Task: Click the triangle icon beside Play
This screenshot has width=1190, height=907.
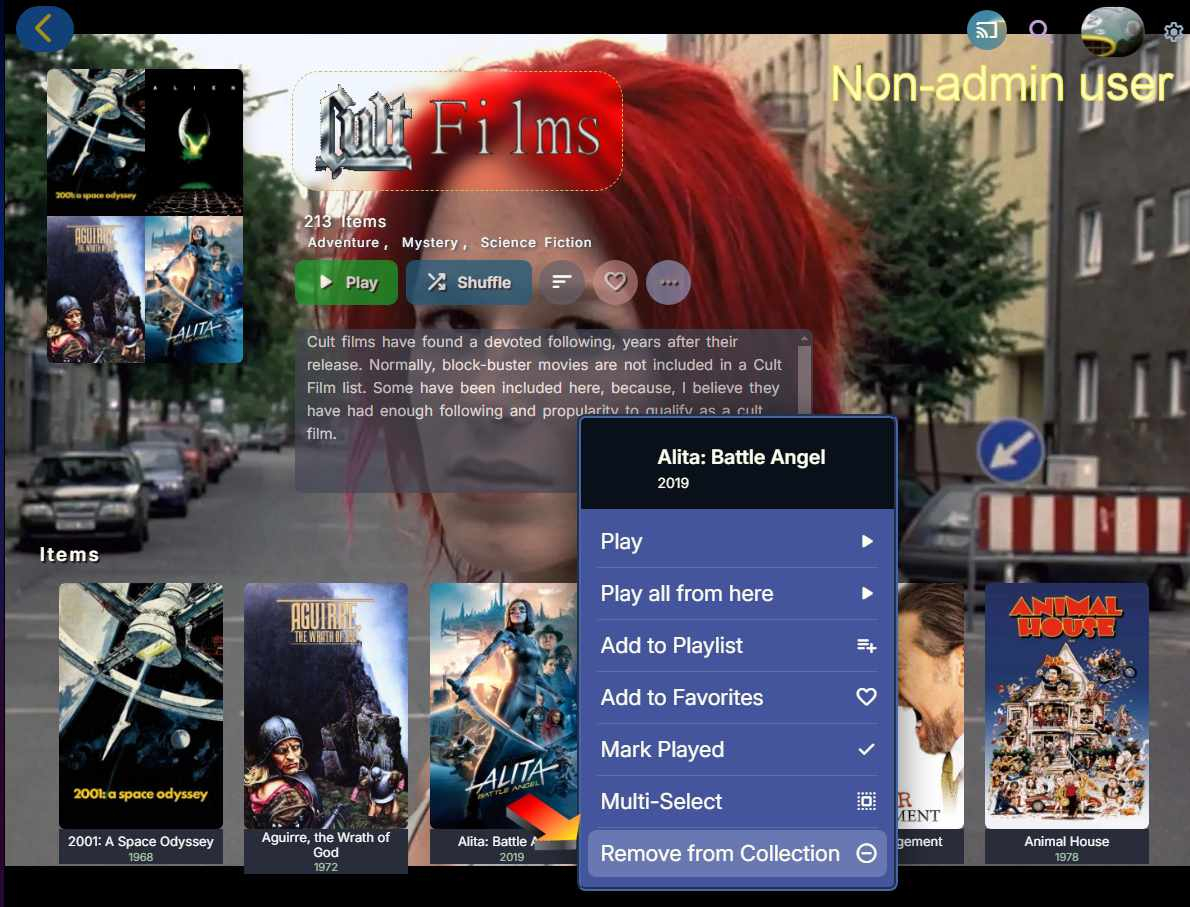Action: click(x=867, y=541)
